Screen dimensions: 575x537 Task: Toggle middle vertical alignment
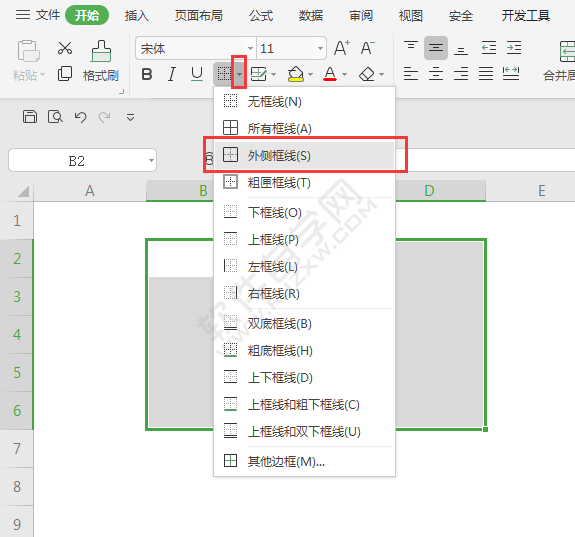[436, 48]
